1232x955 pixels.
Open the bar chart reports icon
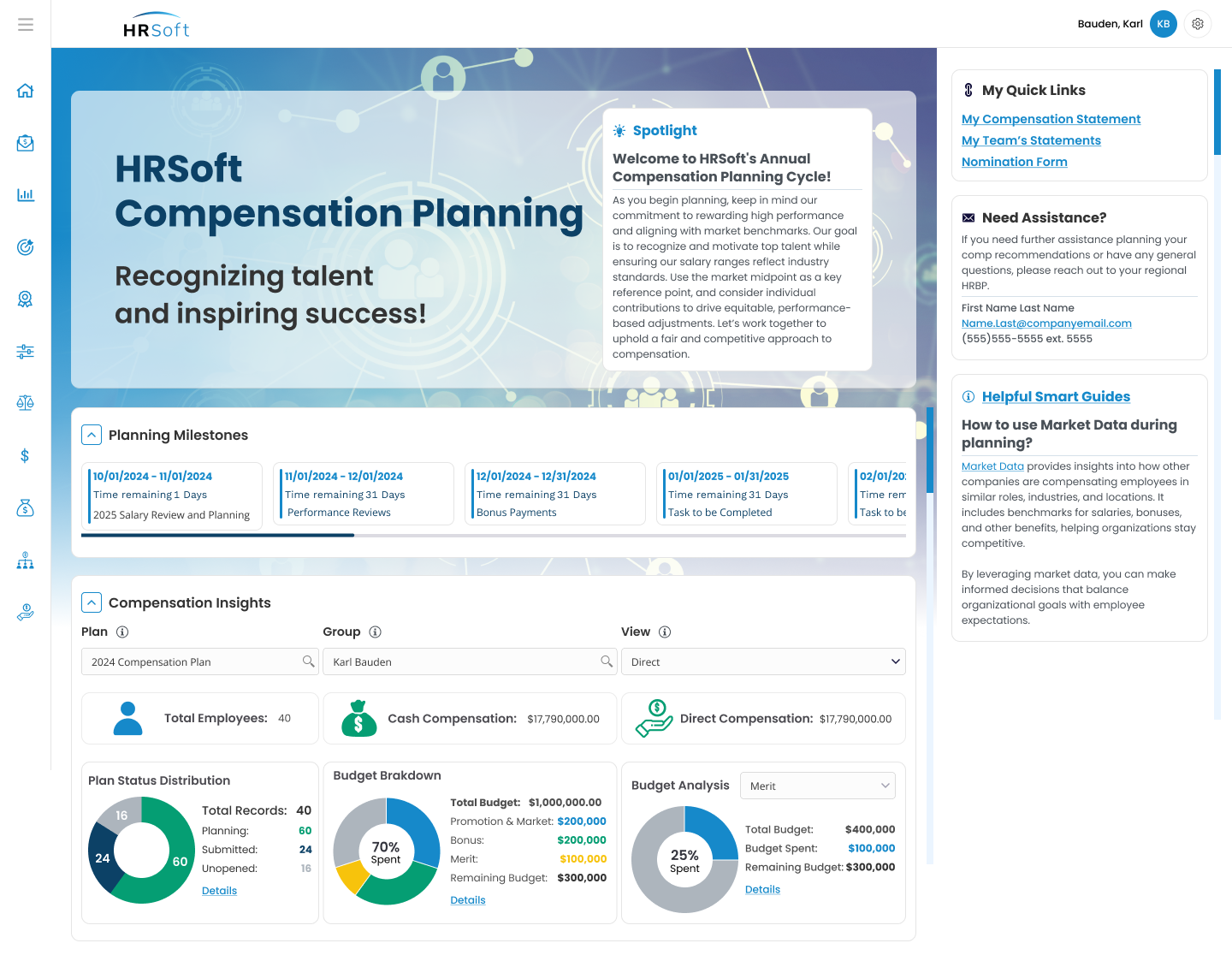coord(25,195)
